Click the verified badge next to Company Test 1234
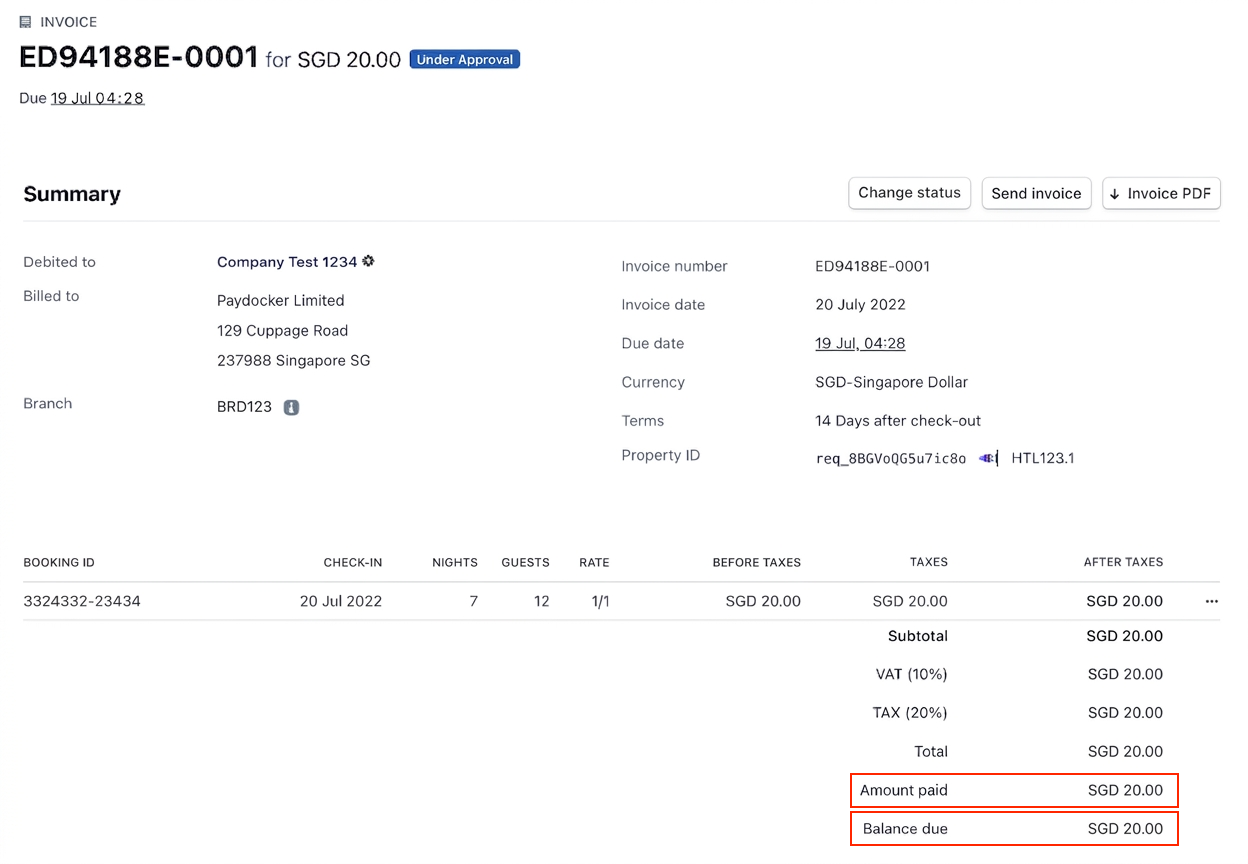This screenshot has height=864, width=1248. click(369, 262)
